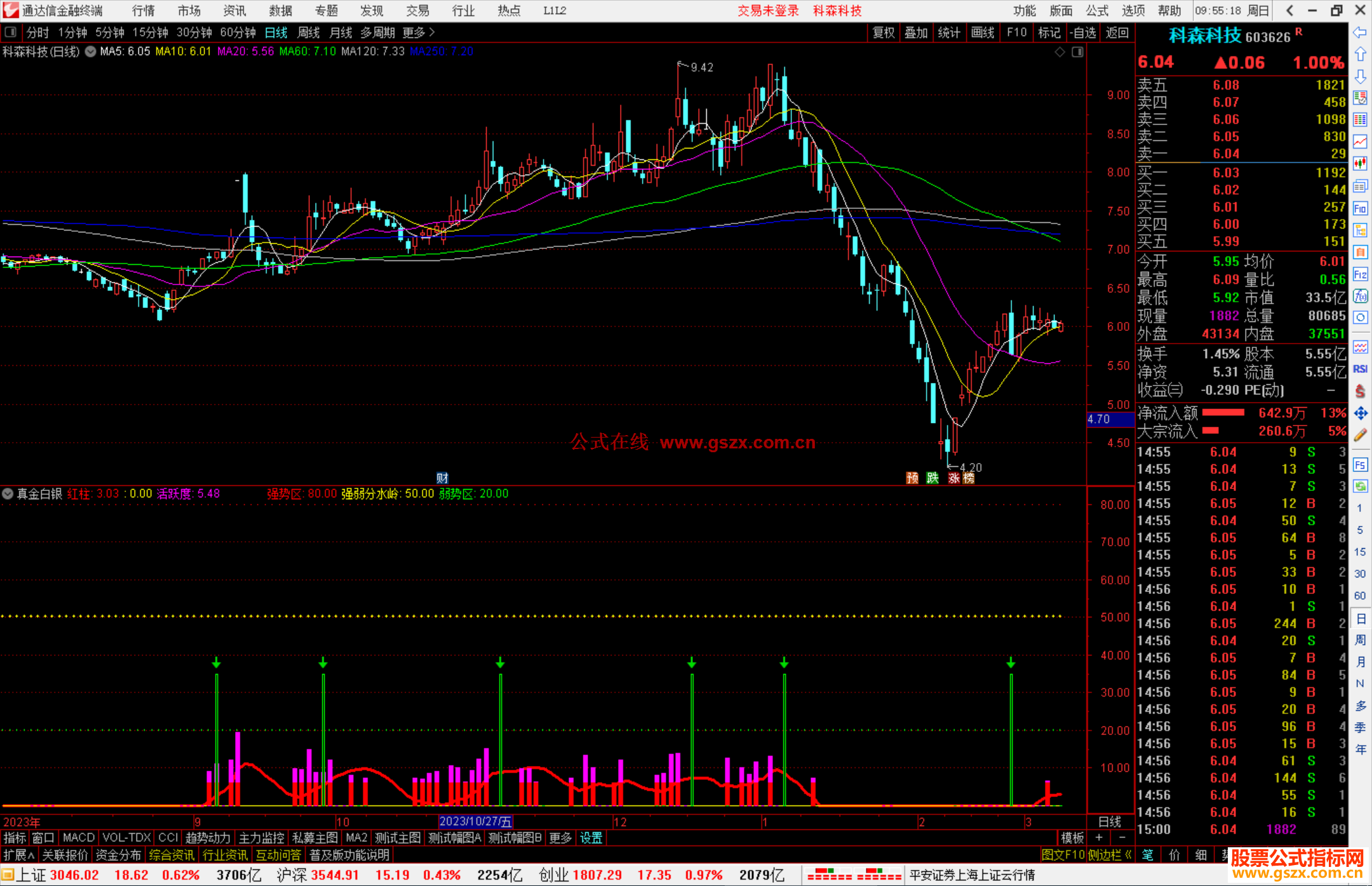Toggle the -自选 watchlist button
Image resolution: width=1372 pixels, height=886 pixels.
[1083, 32]
